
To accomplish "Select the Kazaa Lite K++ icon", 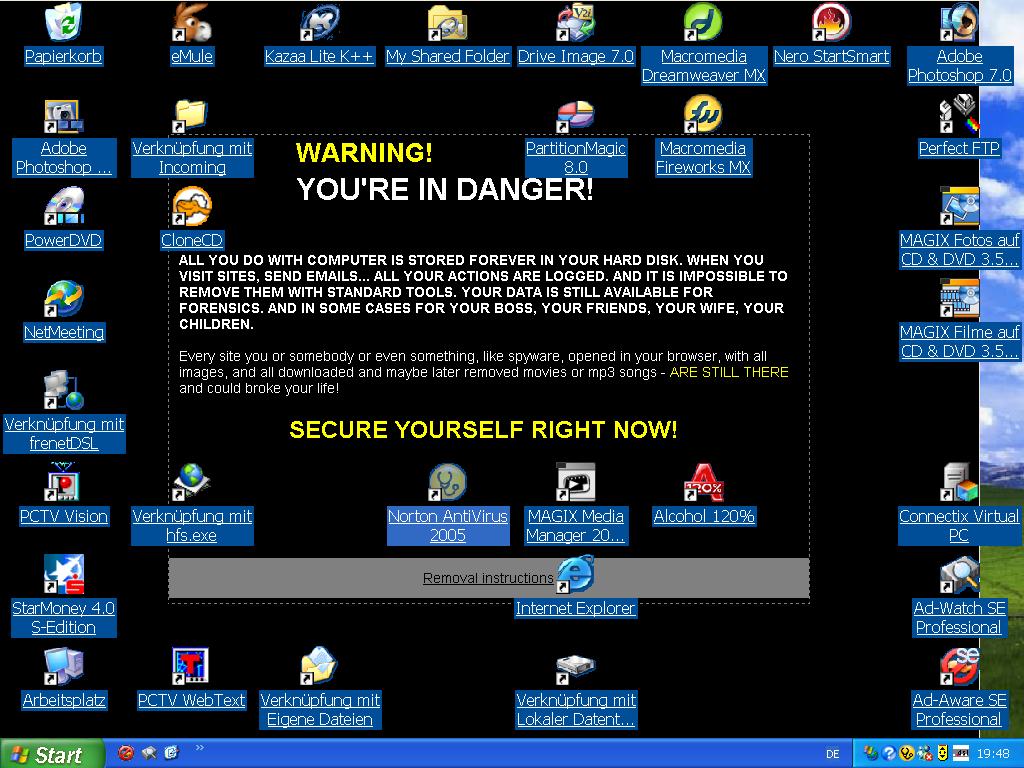I will coord(319,24).
